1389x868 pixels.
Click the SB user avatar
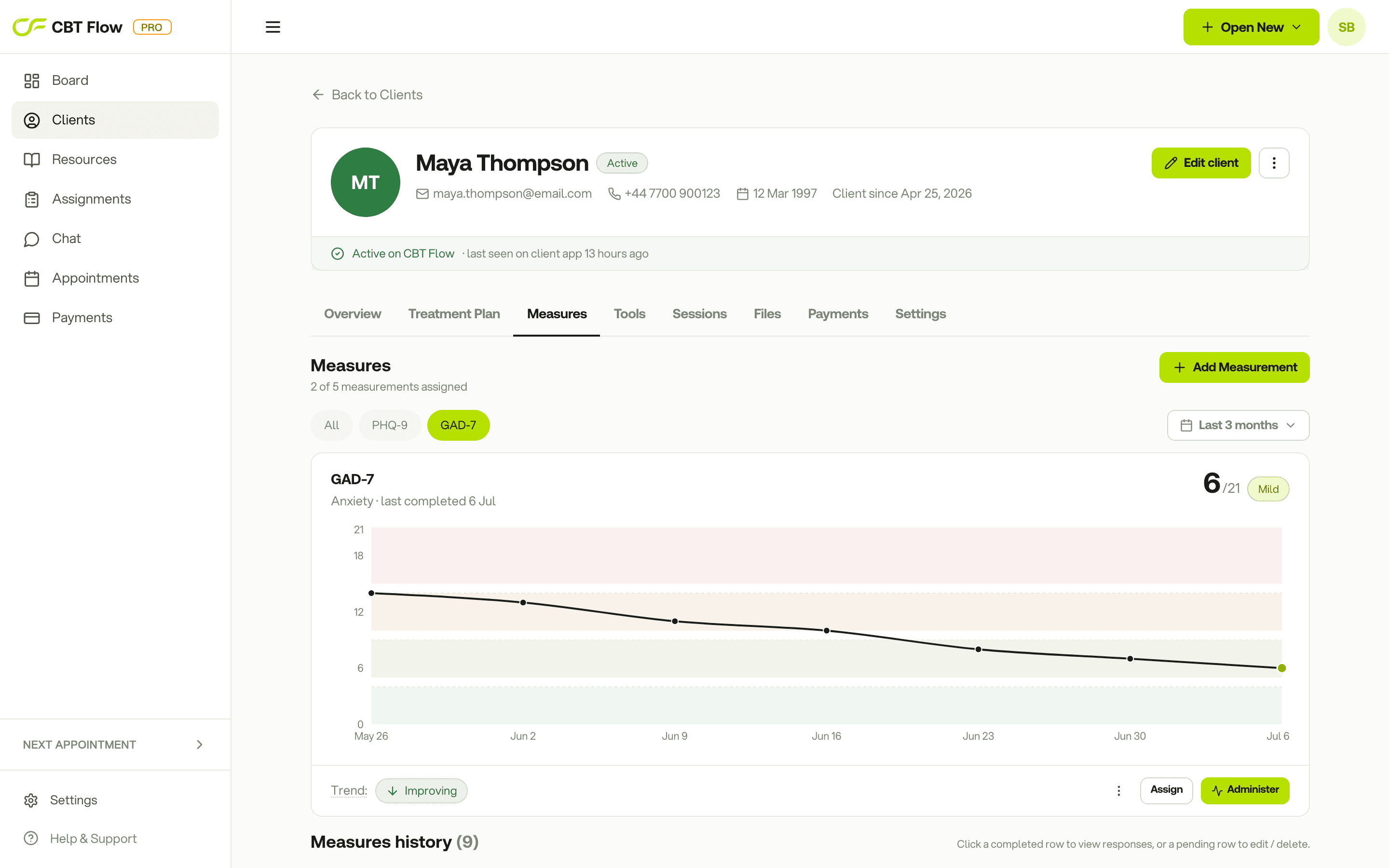click(x=1346, y=27)
